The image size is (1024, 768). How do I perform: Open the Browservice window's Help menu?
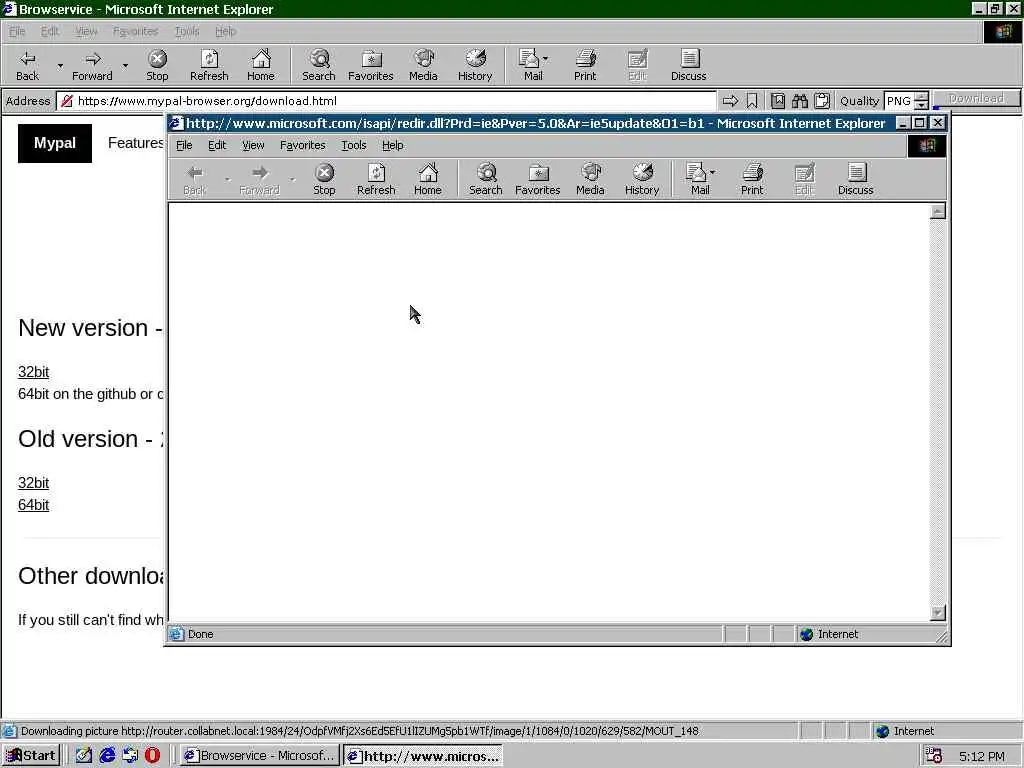pos(226,31)
